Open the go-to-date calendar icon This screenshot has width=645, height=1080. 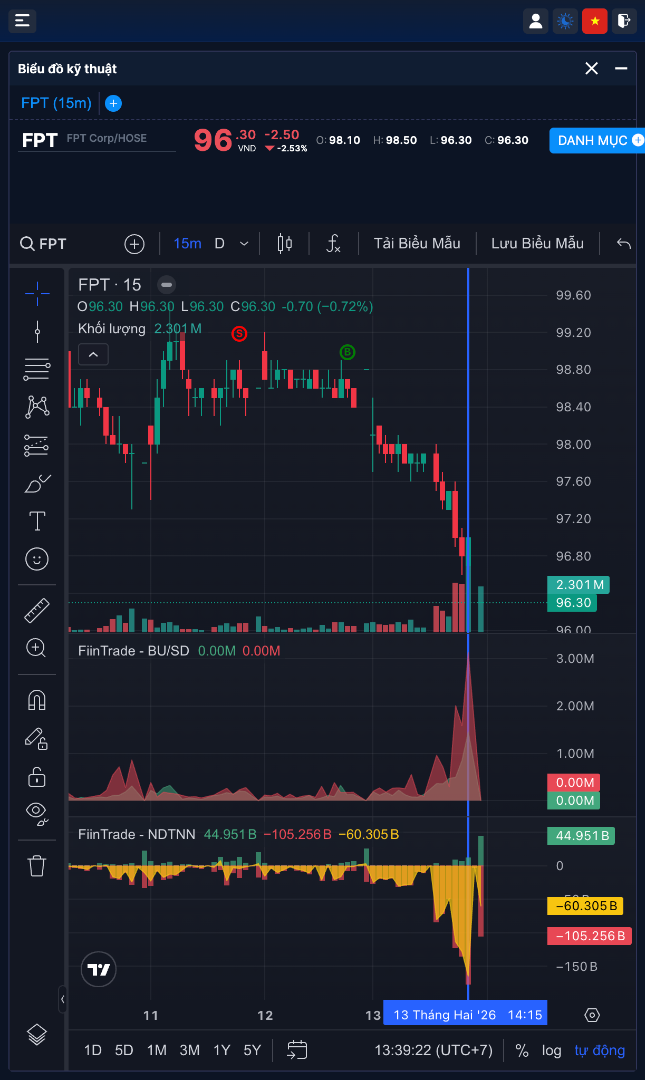[x=297, y=1050]
